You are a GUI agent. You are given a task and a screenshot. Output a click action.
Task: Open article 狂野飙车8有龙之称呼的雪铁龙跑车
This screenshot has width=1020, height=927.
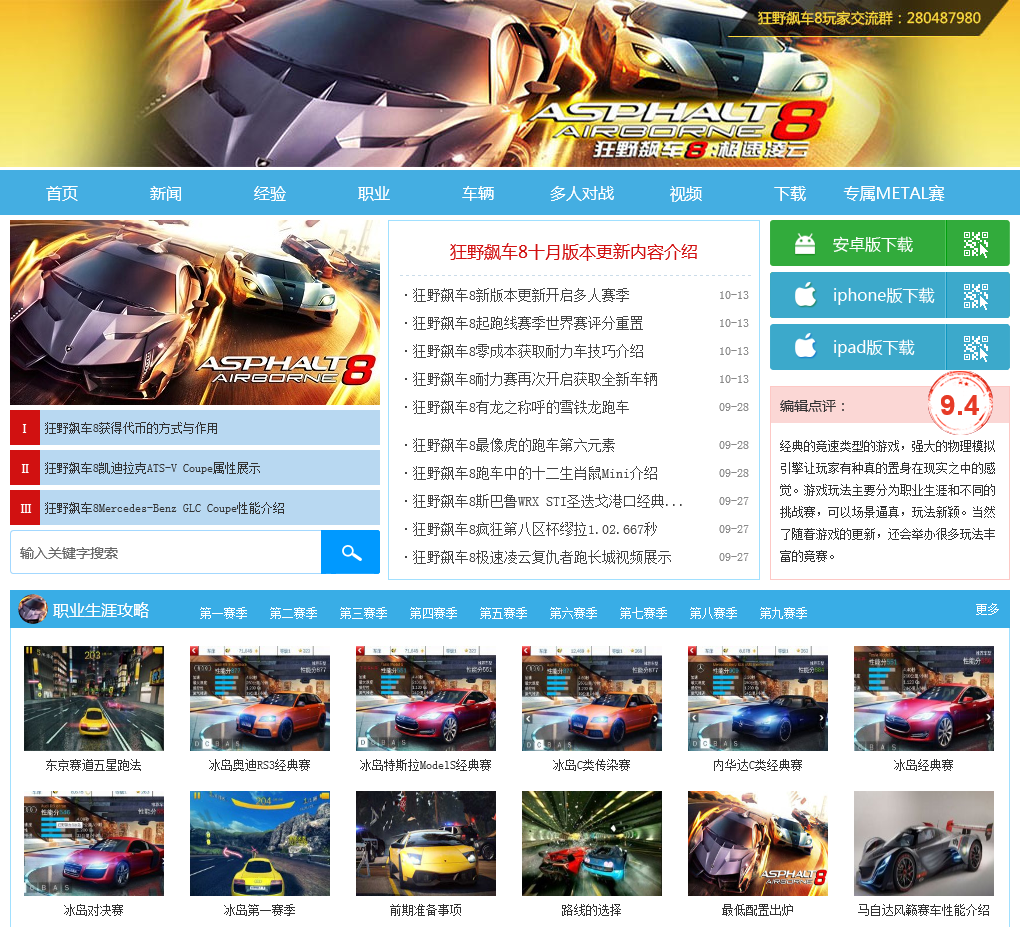click(x=520, y=407)
